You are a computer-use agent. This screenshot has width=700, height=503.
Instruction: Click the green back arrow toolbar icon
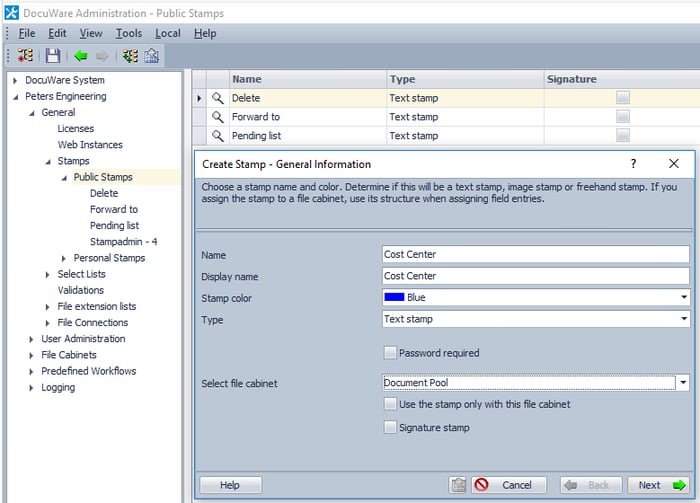80,56
